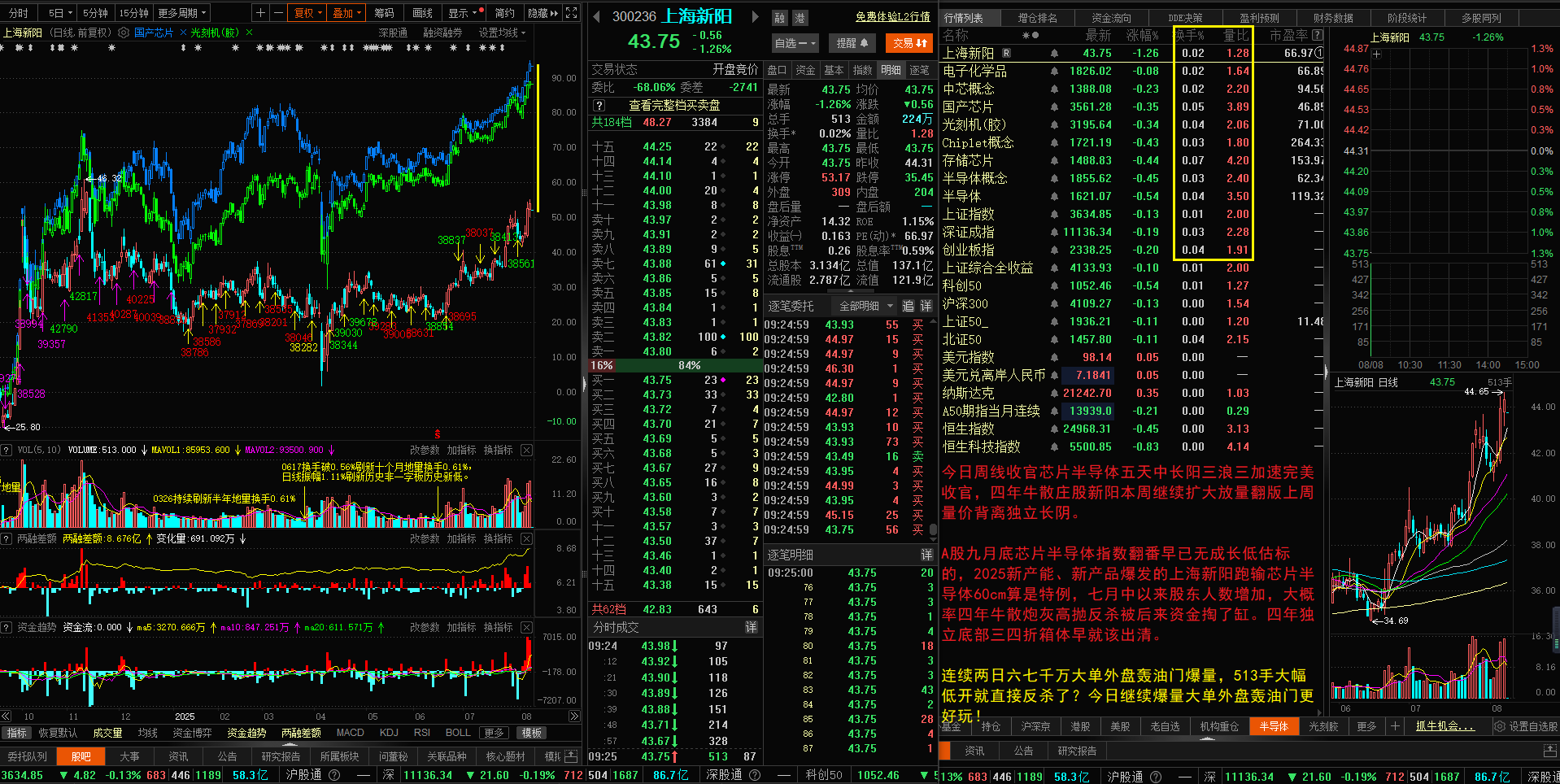Open the 全部明细 filter dropdown
The image size is (1560, 784).
(x=865, y=306)
